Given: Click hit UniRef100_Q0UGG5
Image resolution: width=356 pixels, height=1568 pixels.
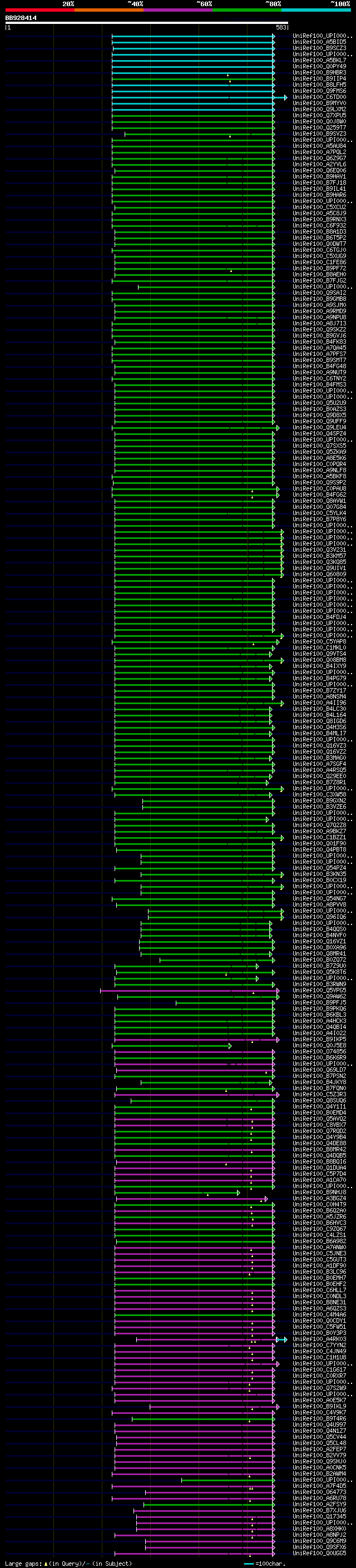Looking at the screenshot, I should [319, 1554].
